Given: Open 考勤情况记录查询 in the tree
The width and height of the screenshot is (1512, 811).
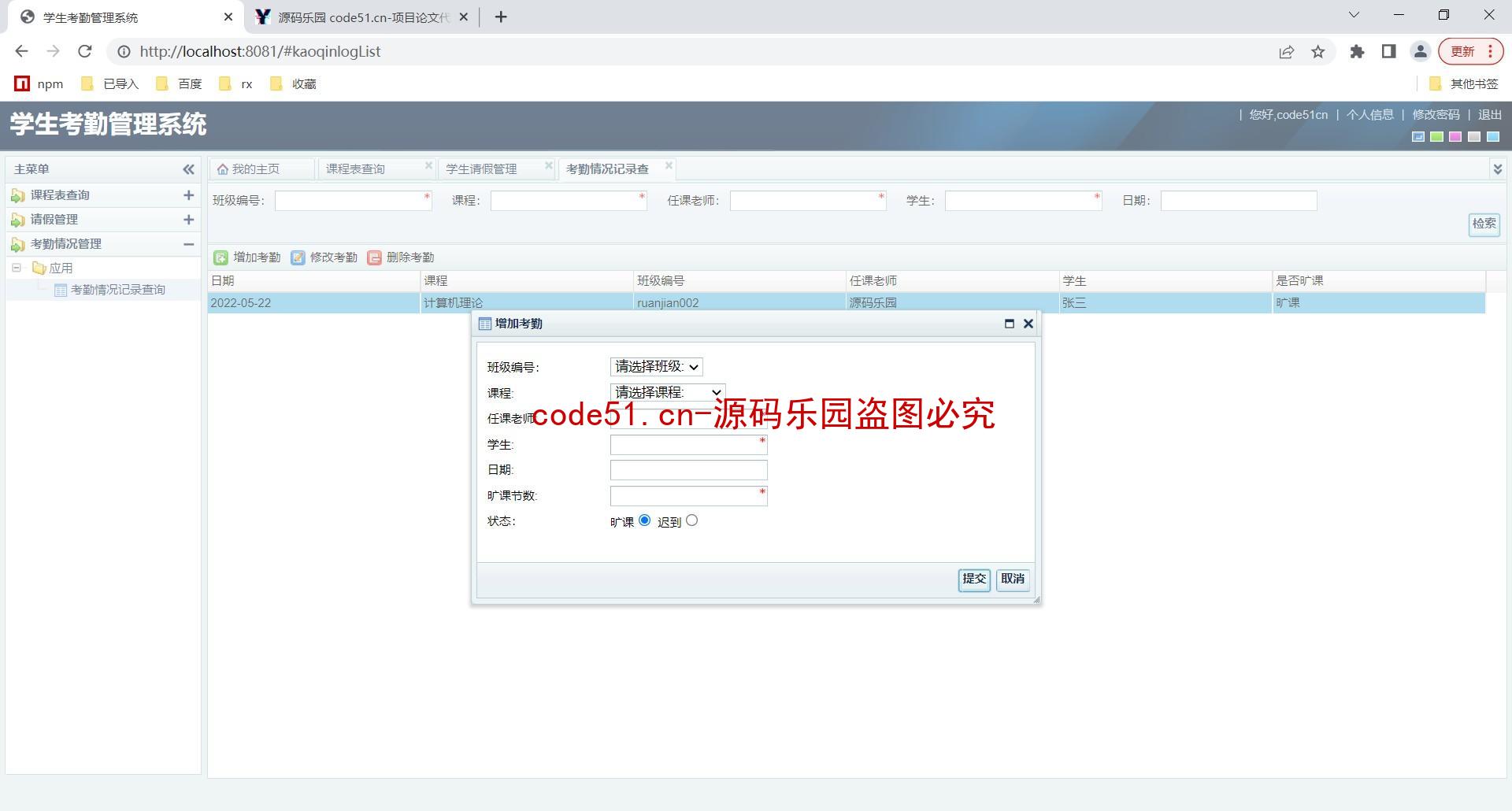Looking at the screenshot, I should 118,290.
